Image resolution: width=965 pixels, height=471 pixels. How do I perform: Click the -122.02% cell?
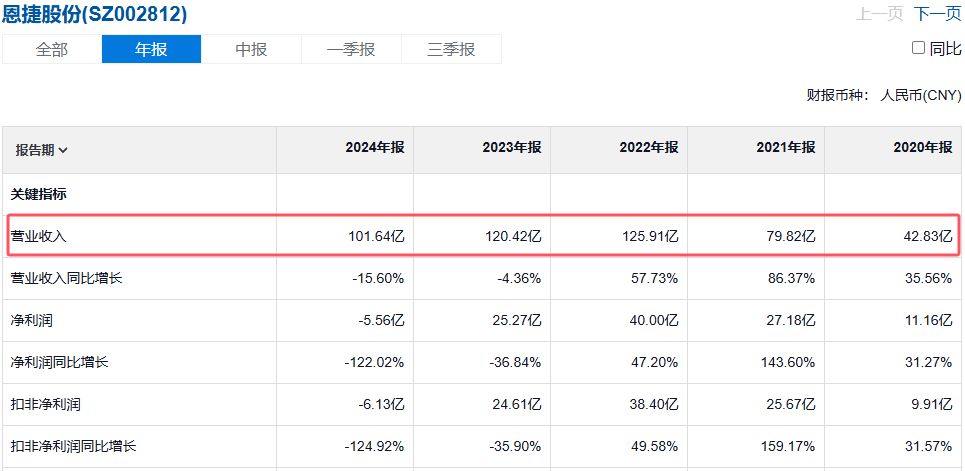(374, 362)
